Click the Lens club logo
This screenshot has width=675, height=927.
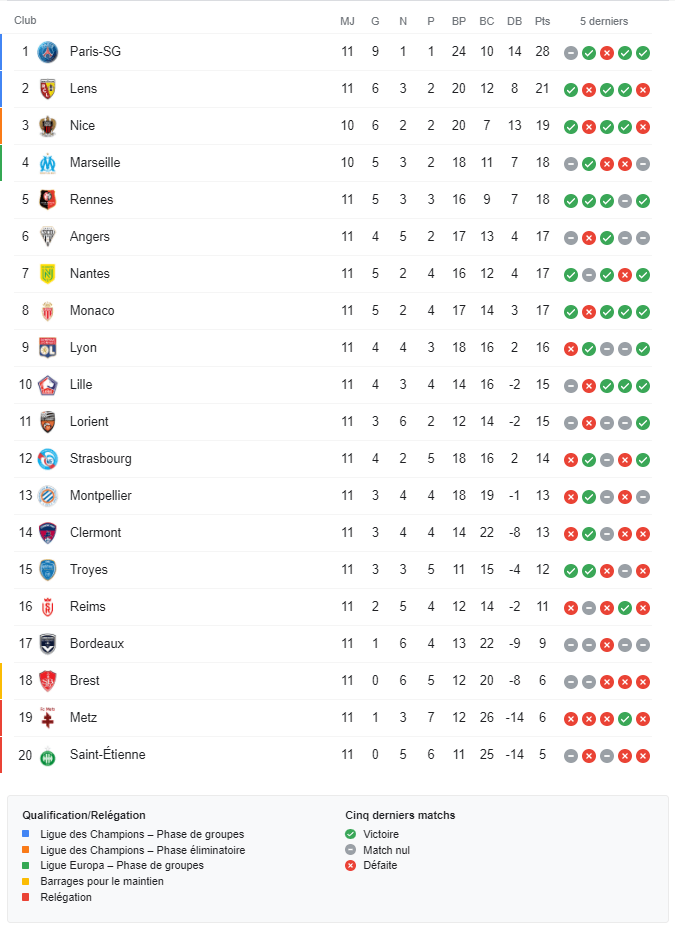tap(47, 89)
